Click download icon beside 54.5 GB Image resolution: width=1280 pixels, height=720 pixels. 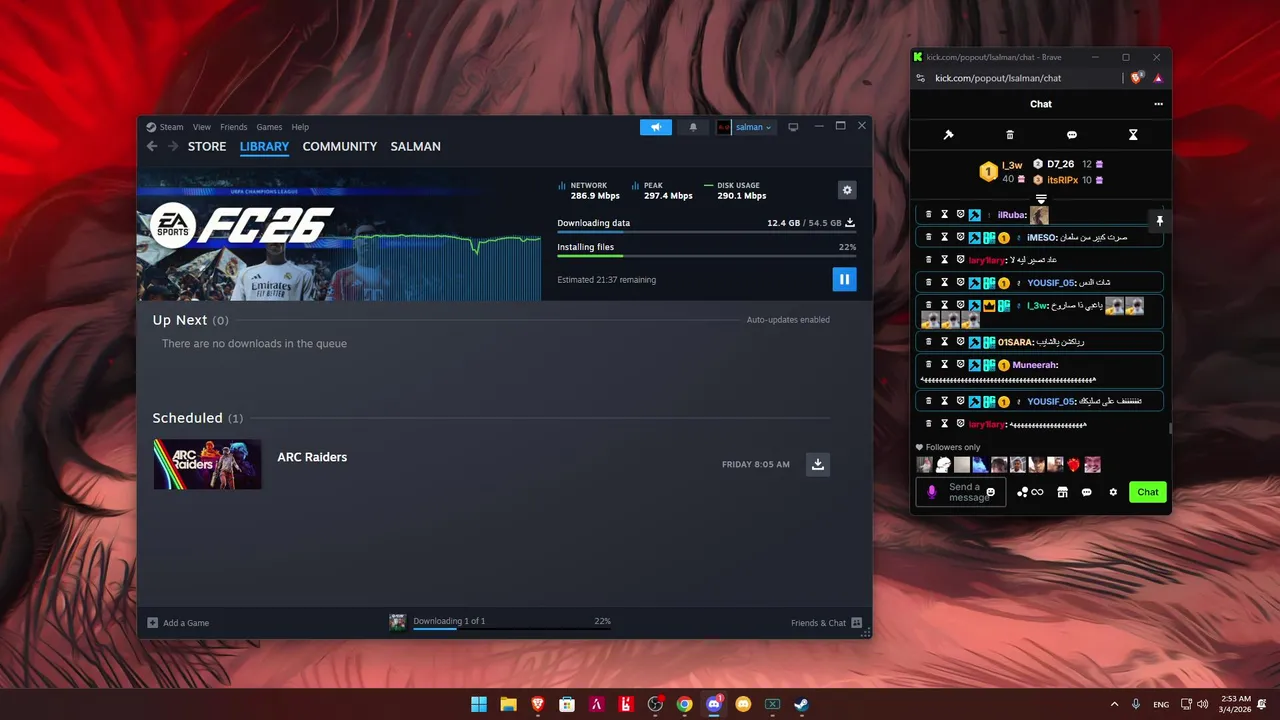point(850,223)
